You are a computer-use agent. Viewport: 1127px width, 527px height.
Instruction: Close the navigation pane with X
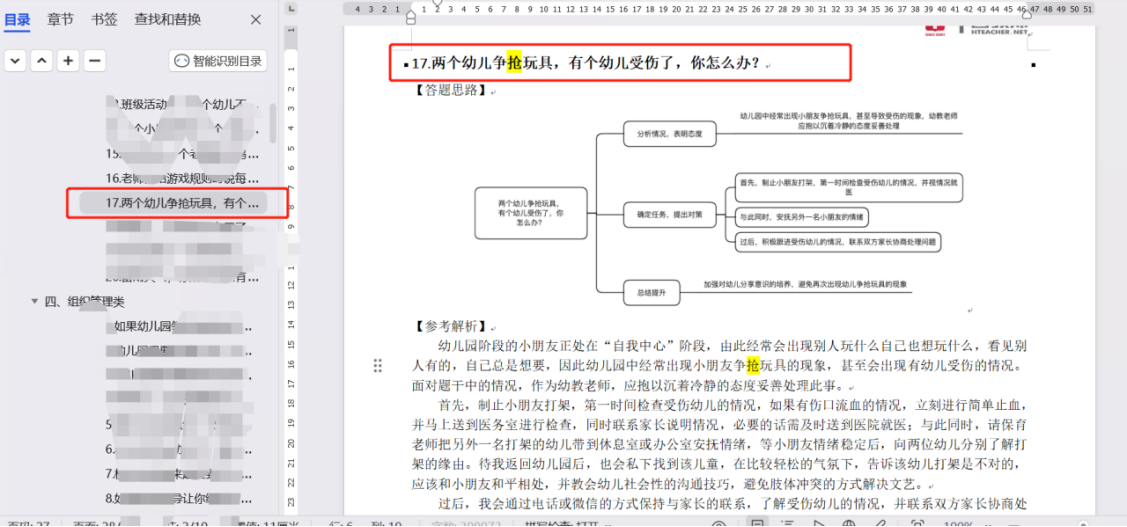tap(256, 20)
